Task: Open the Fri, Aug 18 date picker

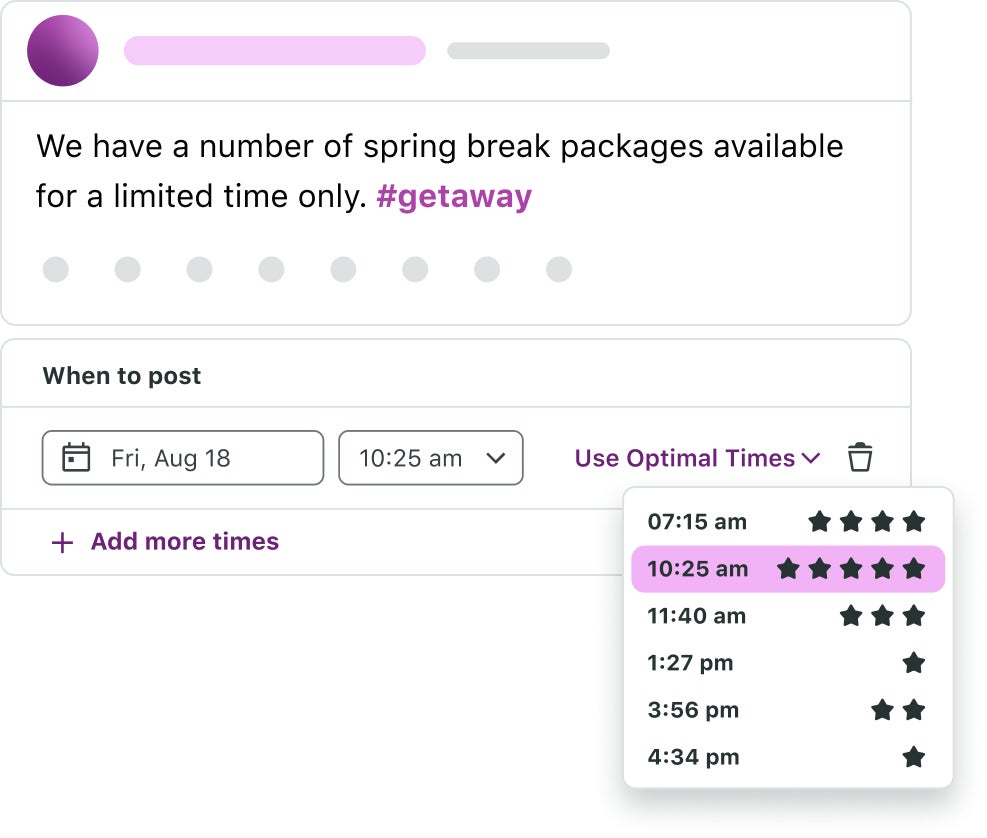Action: coord(182,458)
